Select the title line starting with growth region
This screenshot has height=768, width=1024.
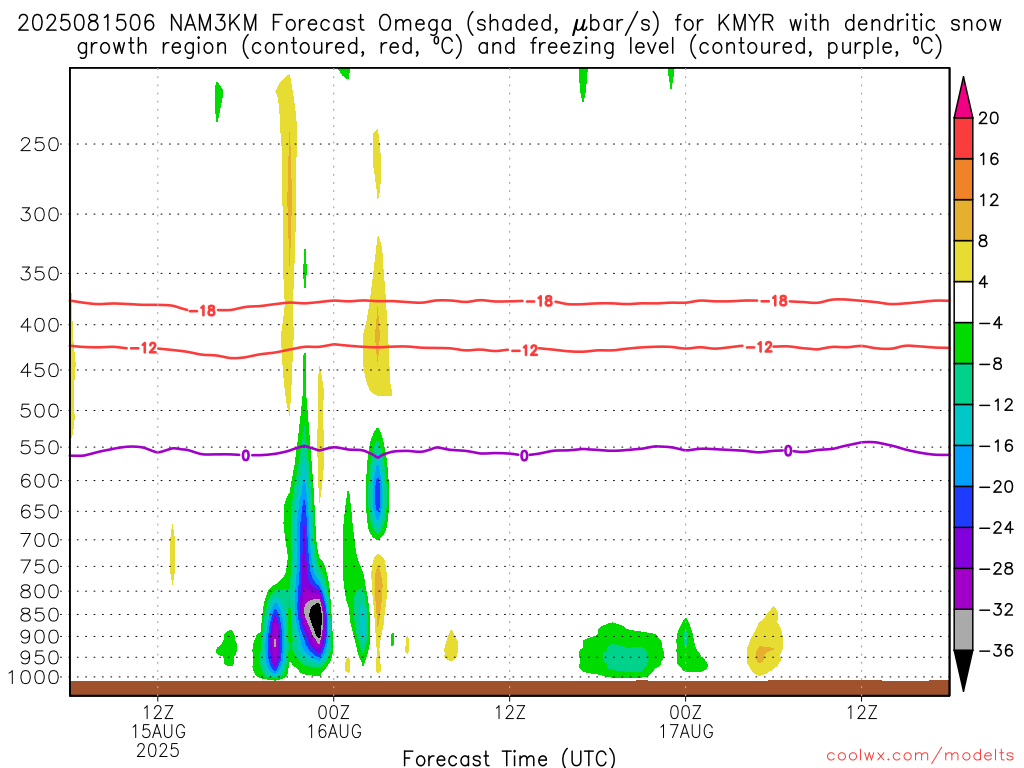coord(509,47)
